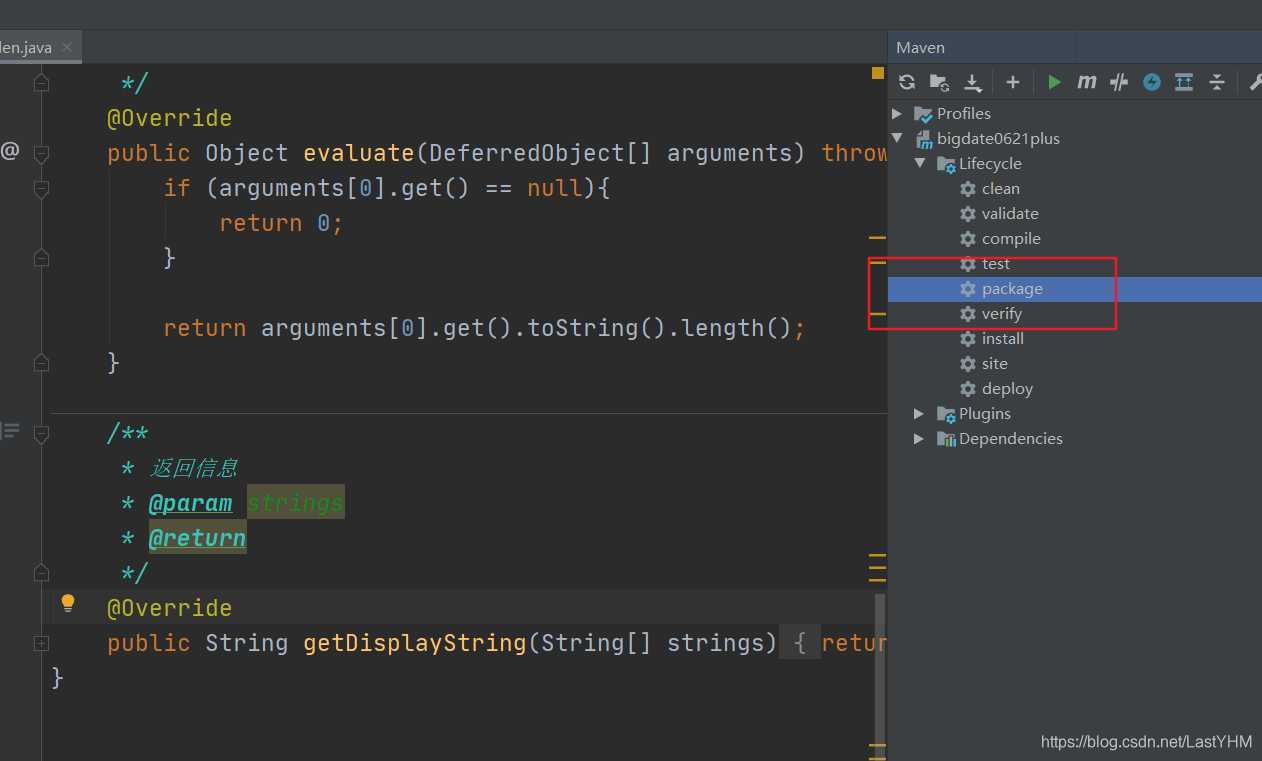
Task: Toggle offline mode in Maven toolbar
Action: click(1119, 82)
